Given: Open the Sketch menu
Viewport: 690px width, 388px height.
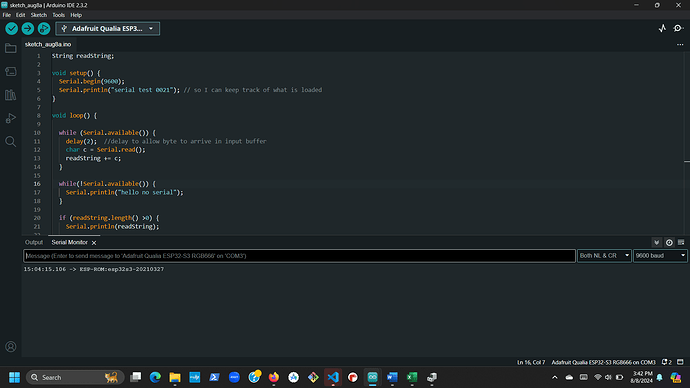Looking at the screenshot, I should 39,15.
